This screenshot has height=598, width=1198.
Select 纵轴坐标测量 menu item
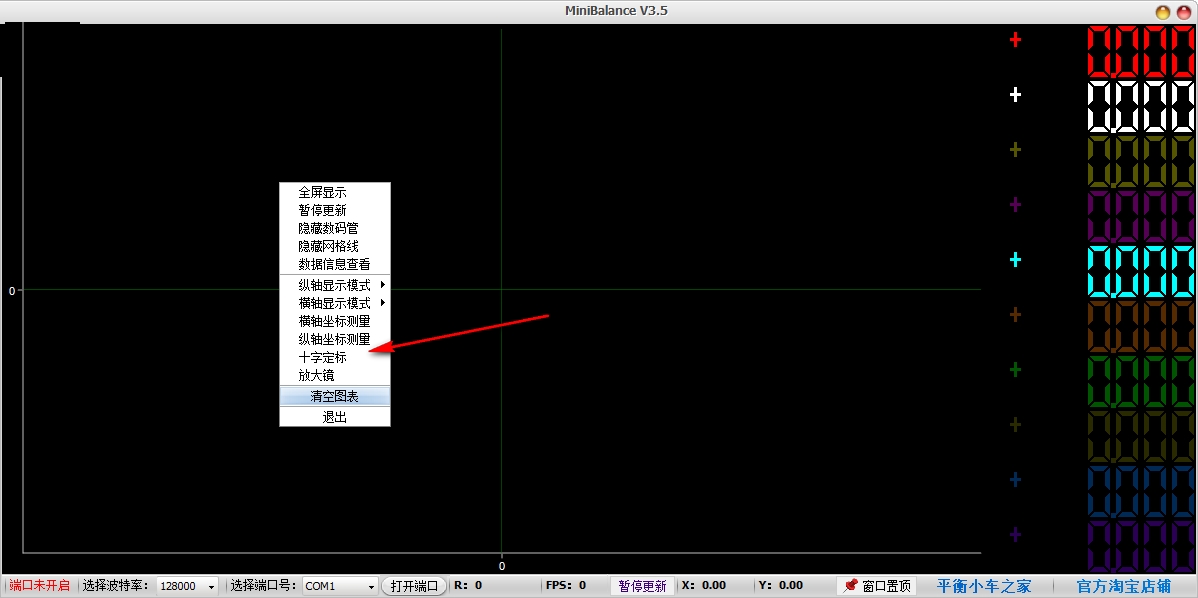335,339
